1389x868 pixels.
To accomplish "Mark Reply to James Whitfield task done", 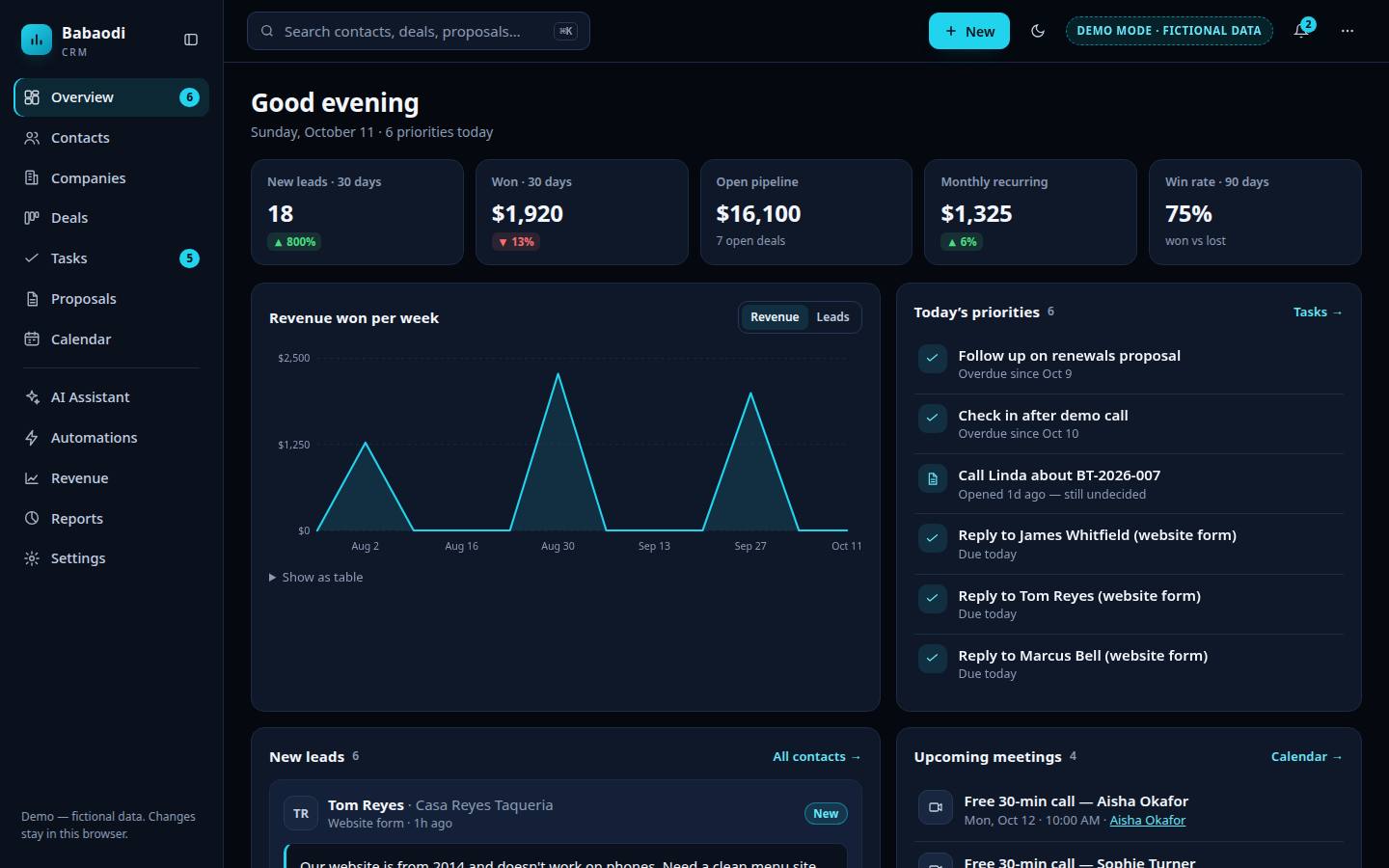I will [x=933, y=538].
